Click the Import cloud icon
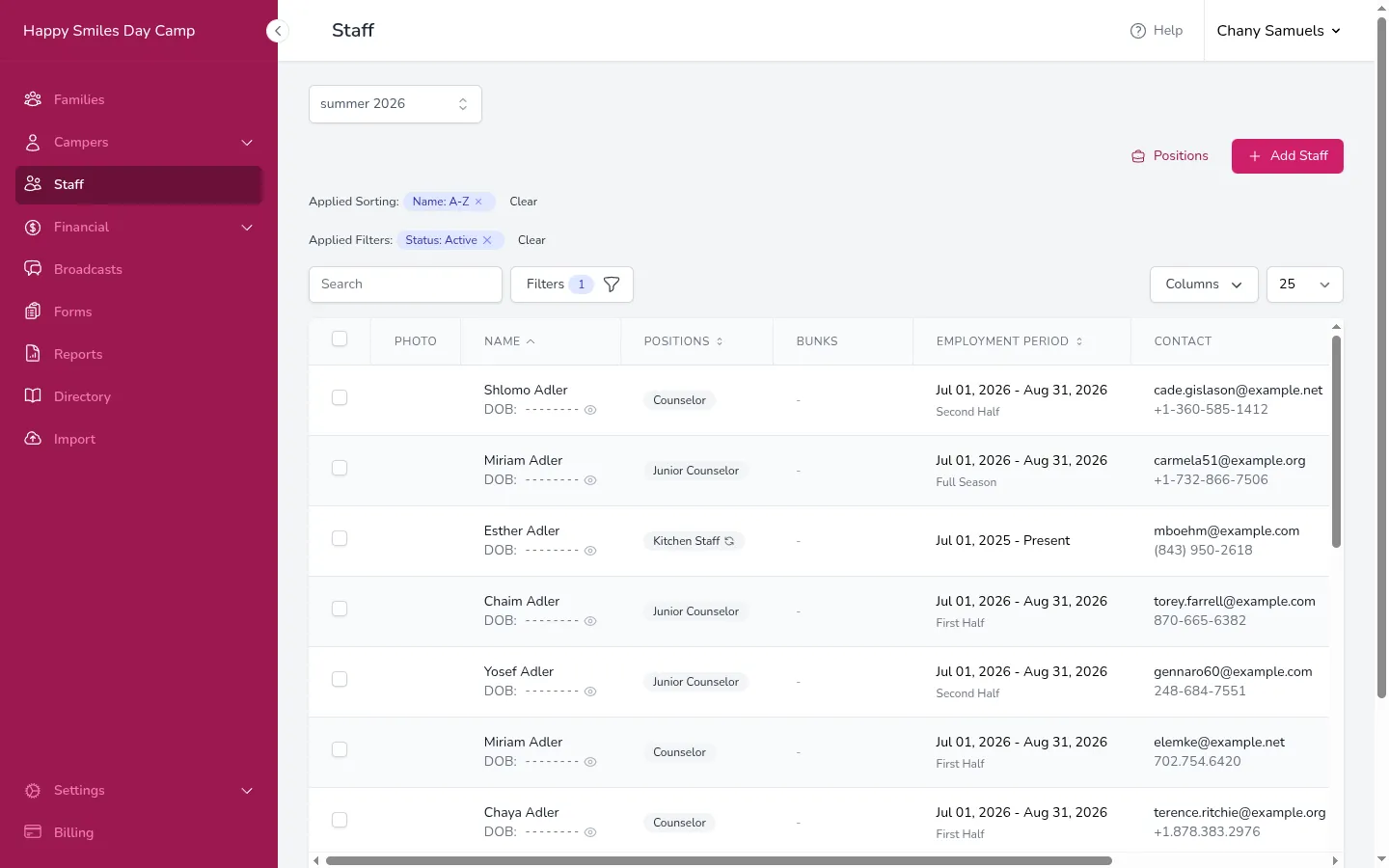This screenshot has width=1389, height=868. click(33, 439)
